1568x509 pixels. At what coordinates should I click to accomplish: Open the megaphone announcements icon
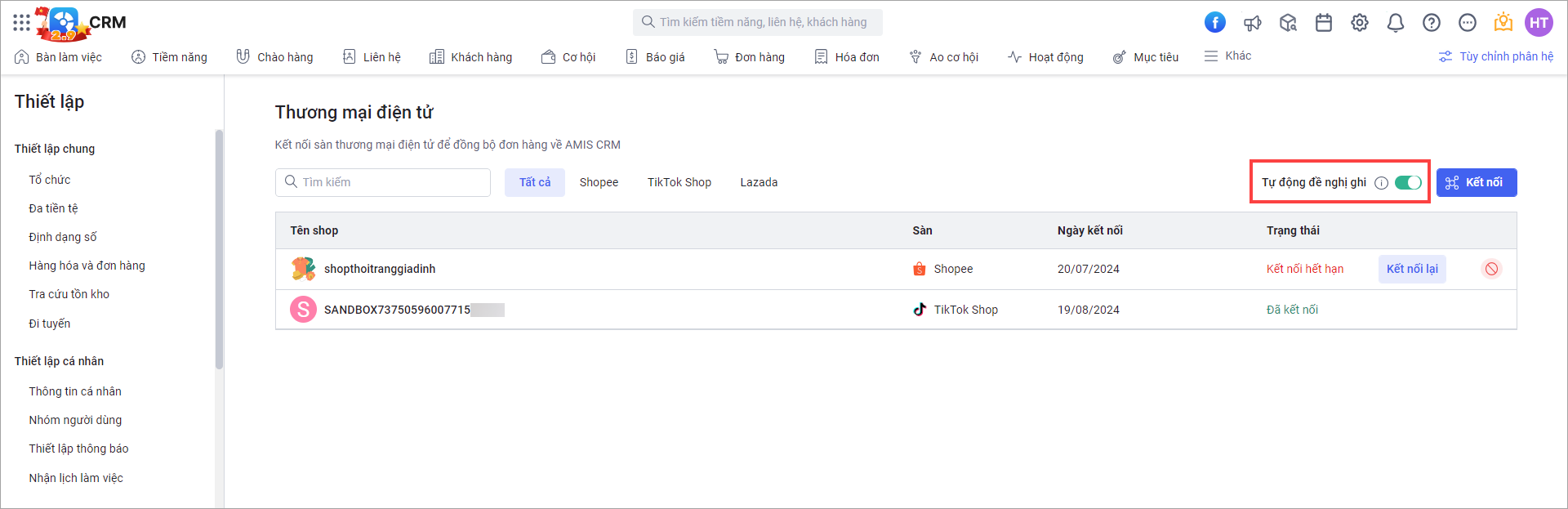(x=1252, y=23)
